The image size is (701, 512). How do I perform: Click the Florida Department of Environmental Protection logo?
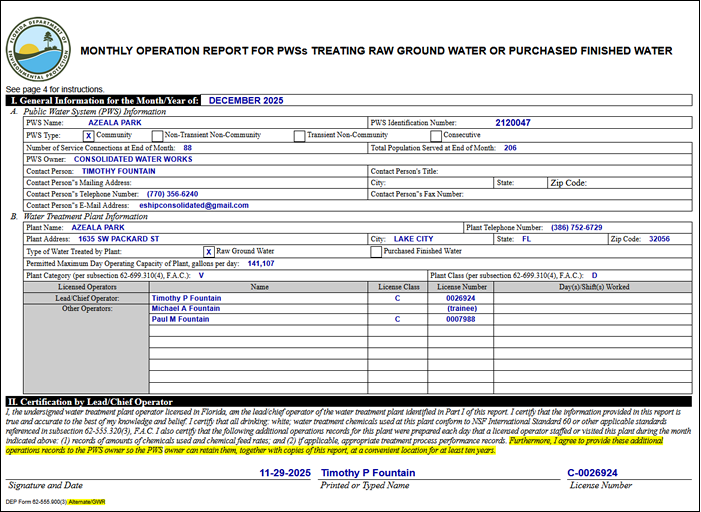[x=41, y=47]
